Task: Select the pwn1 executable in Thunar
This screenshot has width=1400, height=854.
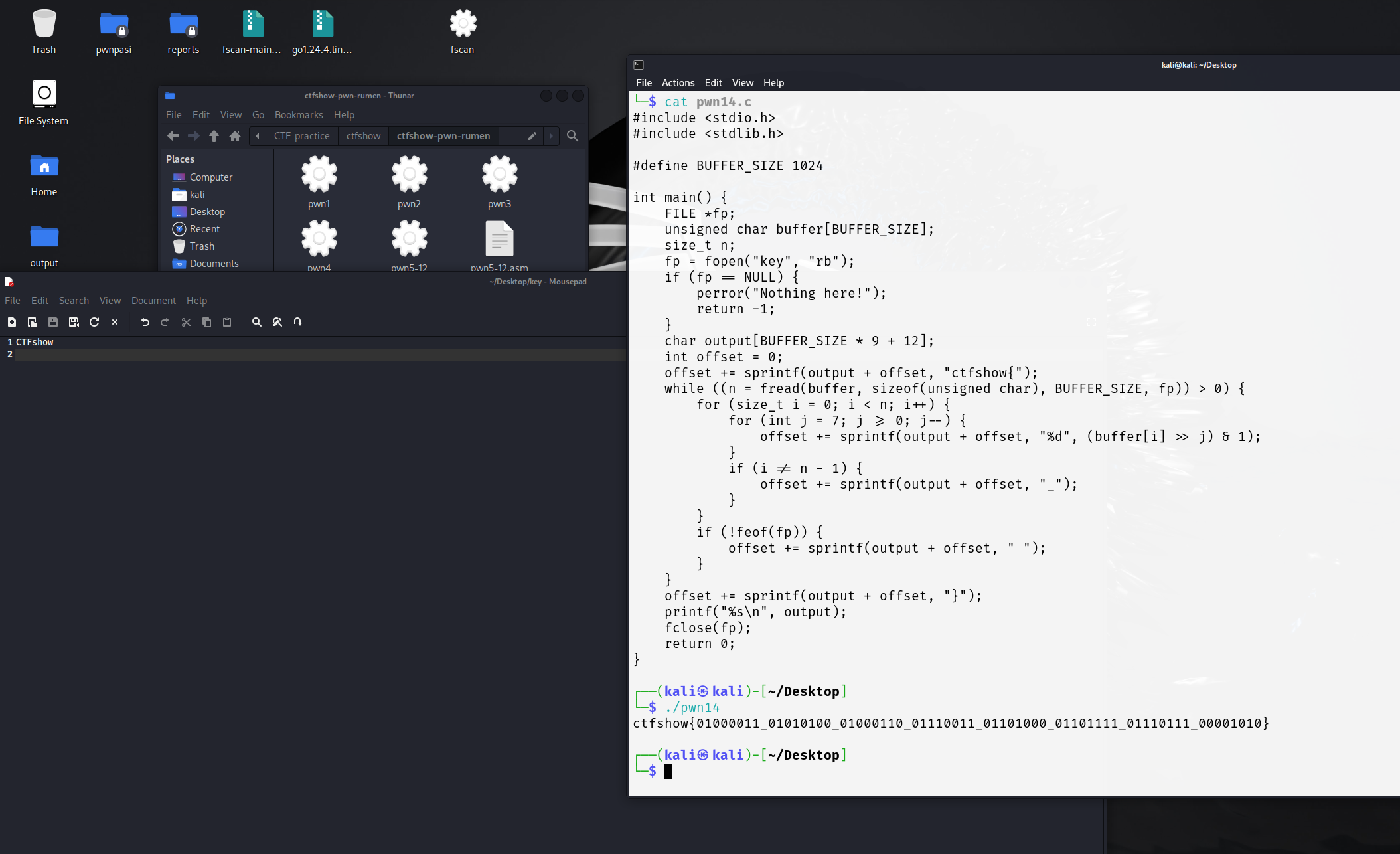Action: coord(319,183)
